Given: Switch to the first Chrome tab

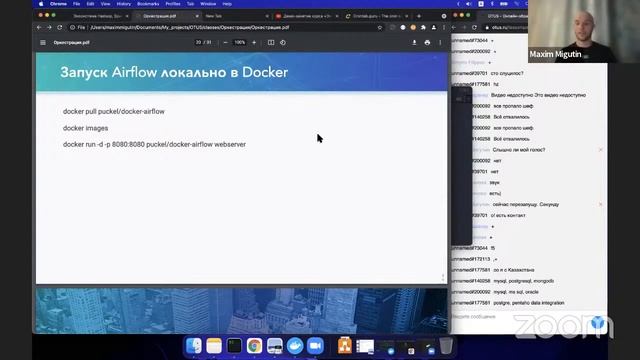Looking at the screenshot, I should click(x=100, y=16).
